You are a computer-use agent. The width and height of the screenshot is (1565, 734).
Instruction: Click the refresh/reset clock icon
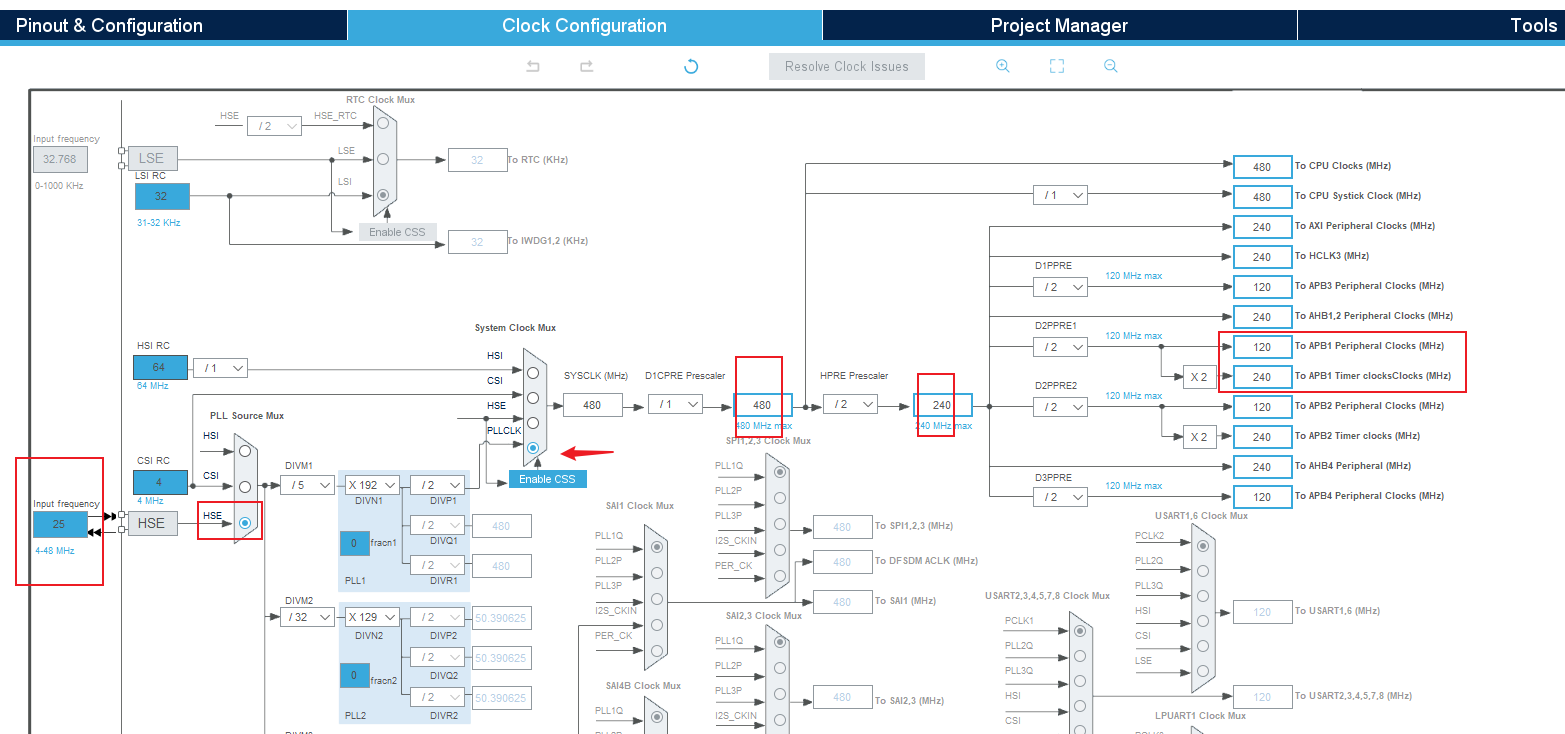[x=690, y=66]
